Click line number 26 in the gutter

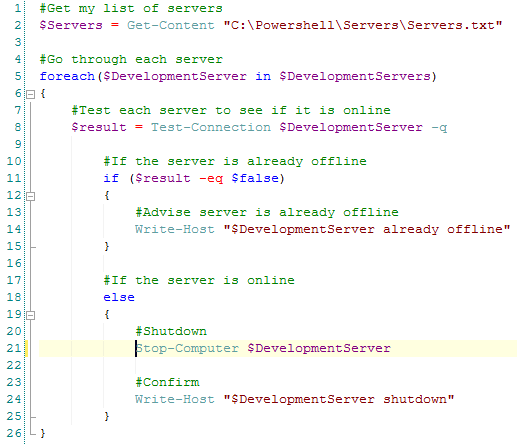(x=14, y=433)
